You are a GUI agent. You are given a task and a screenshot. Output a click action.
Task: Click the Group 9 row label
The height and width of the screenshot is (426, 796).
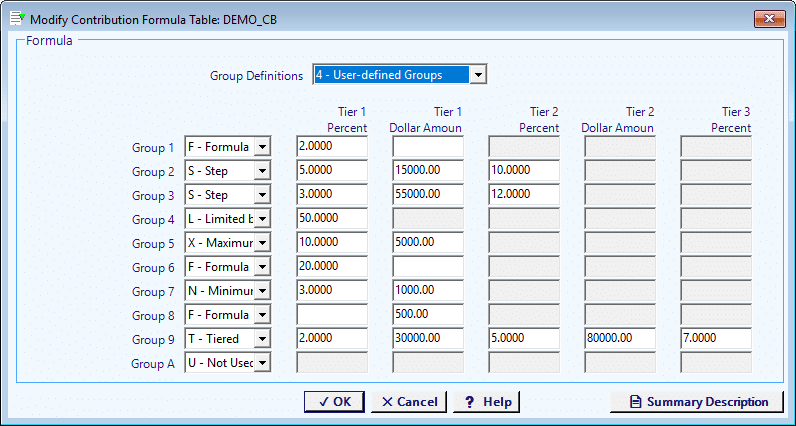153,340
